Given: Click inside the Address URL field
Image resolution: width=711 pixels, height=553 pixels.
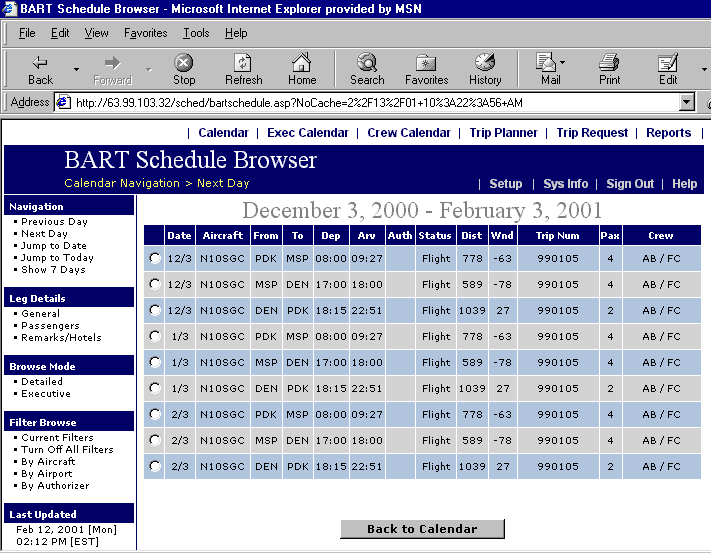Looking at the screenshot, I should pos(370,102).
